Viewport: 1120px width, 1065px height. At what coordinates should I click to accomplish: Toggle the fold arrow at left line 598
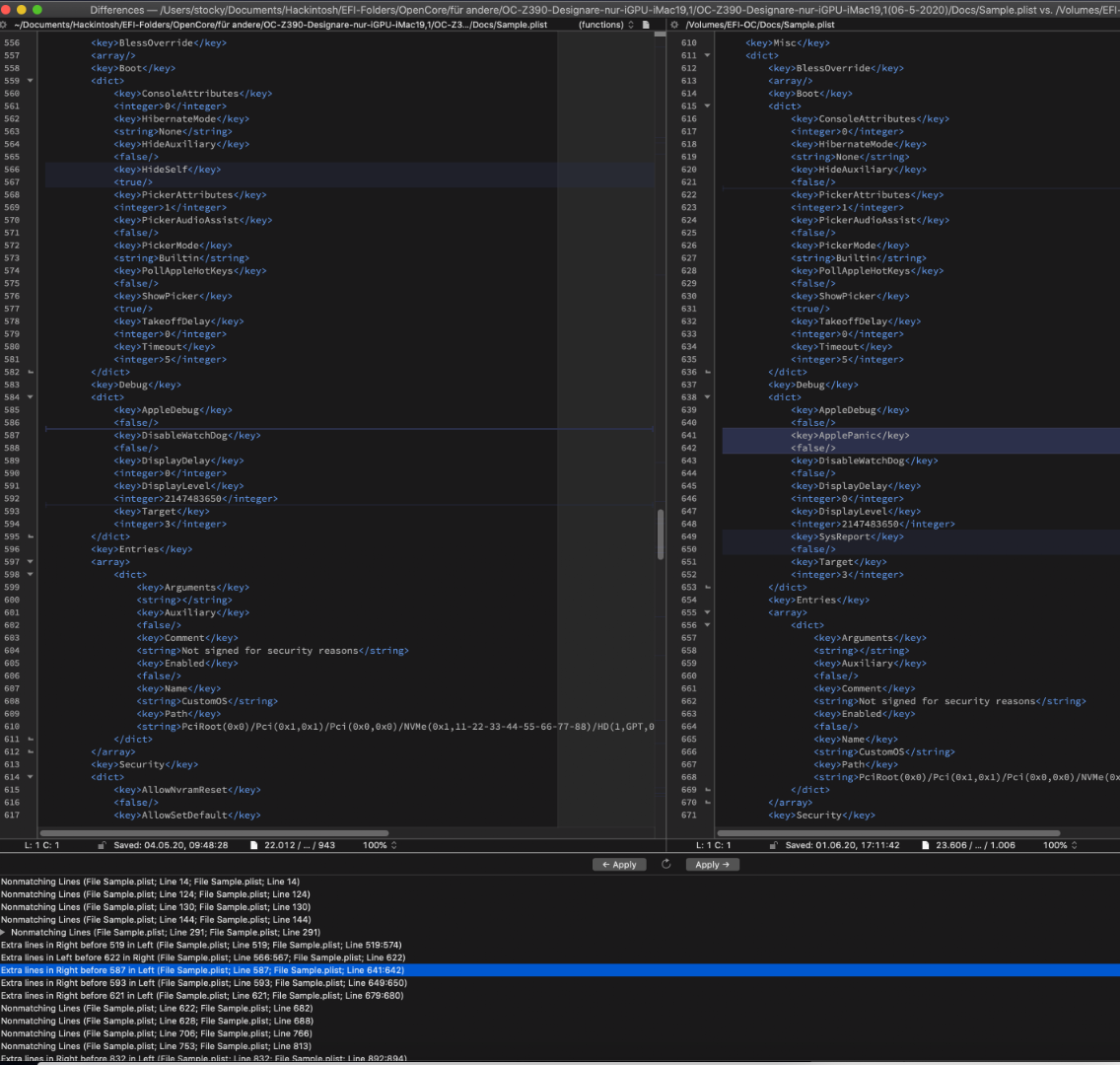(x=31, y=574)
